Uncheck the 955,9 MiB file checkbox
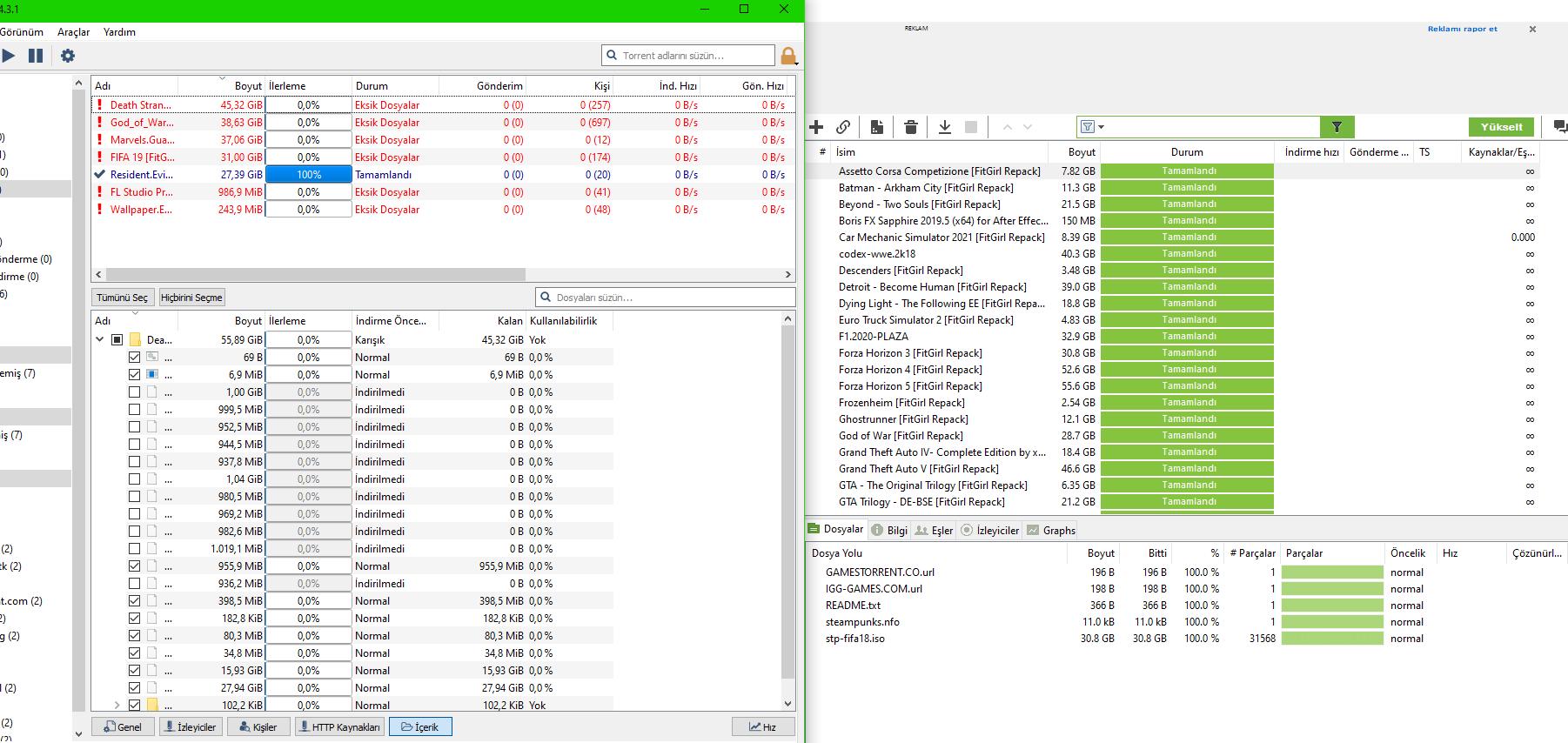Image resolution: width=1568 pixels, height=743 pixels. pyautogui.click(x=134, y=566)
